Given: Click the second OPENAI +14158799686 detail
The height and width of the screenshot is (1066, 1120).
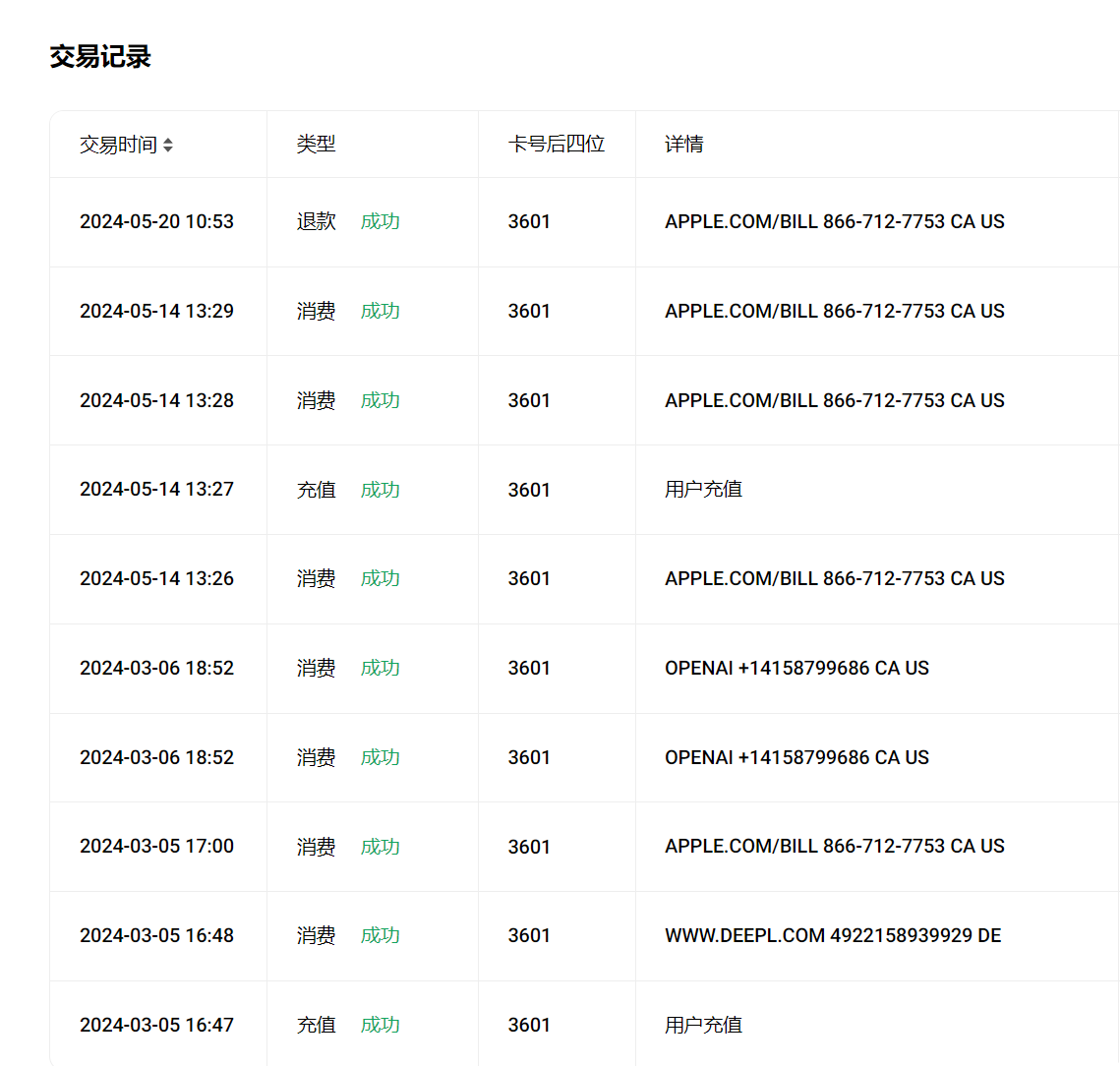Looking at the screenshot, I should (x=796, y=757).
